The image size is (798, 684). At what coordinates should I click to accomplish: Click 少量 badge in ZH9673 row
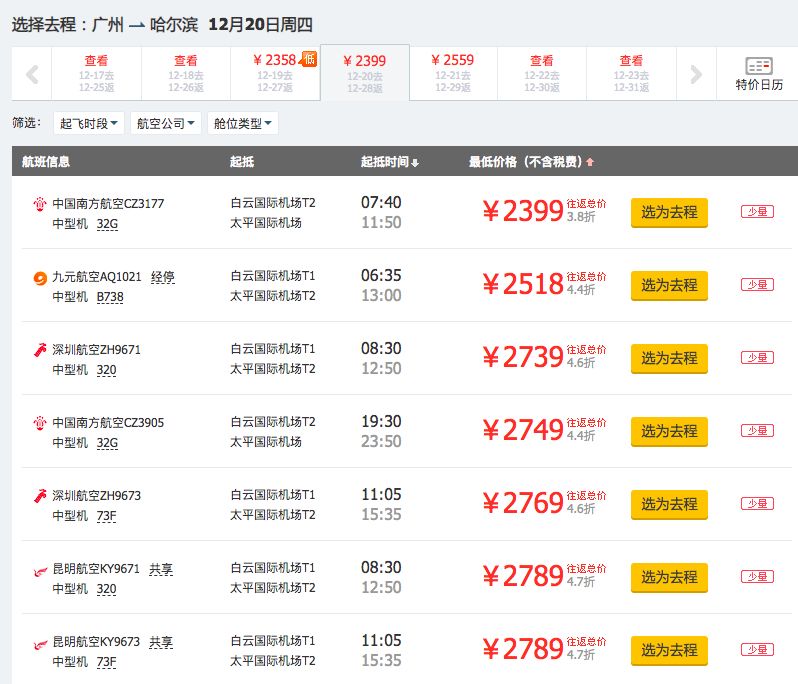click(x=757, y=504)
